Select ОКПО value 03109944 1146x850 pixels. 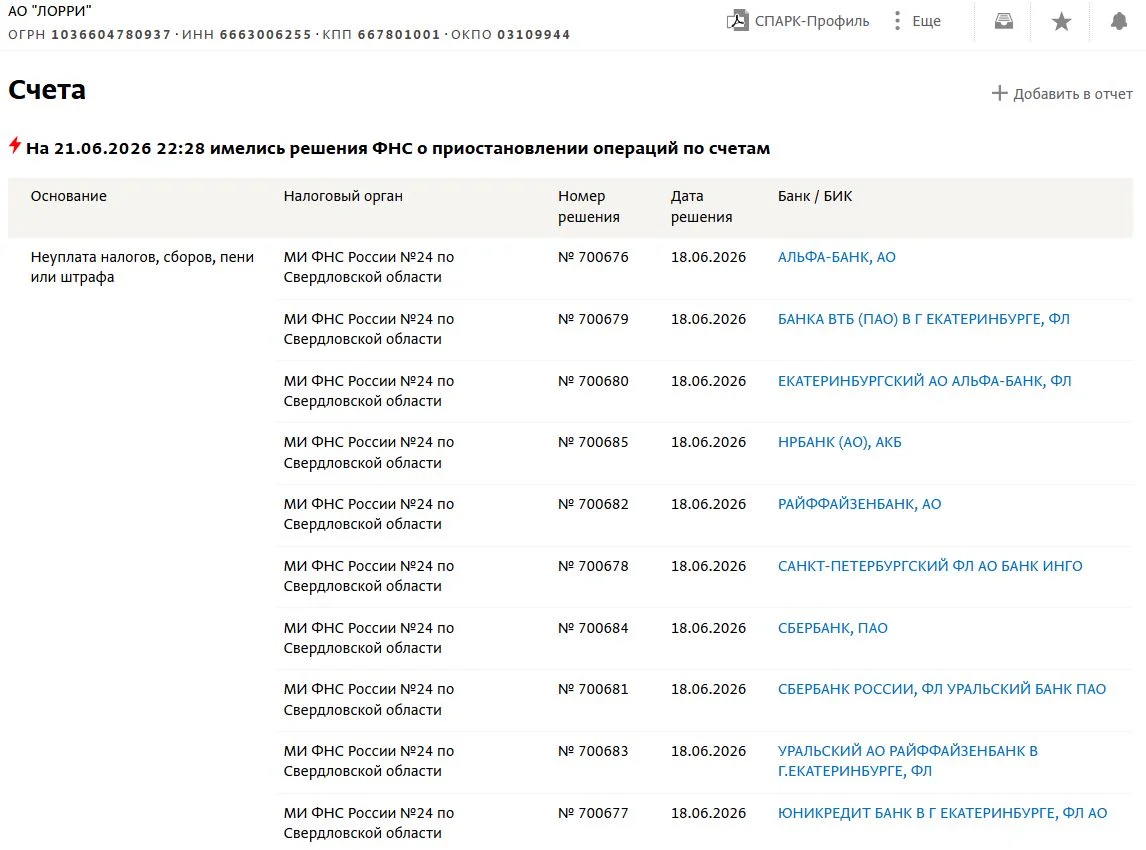(534, 34)
